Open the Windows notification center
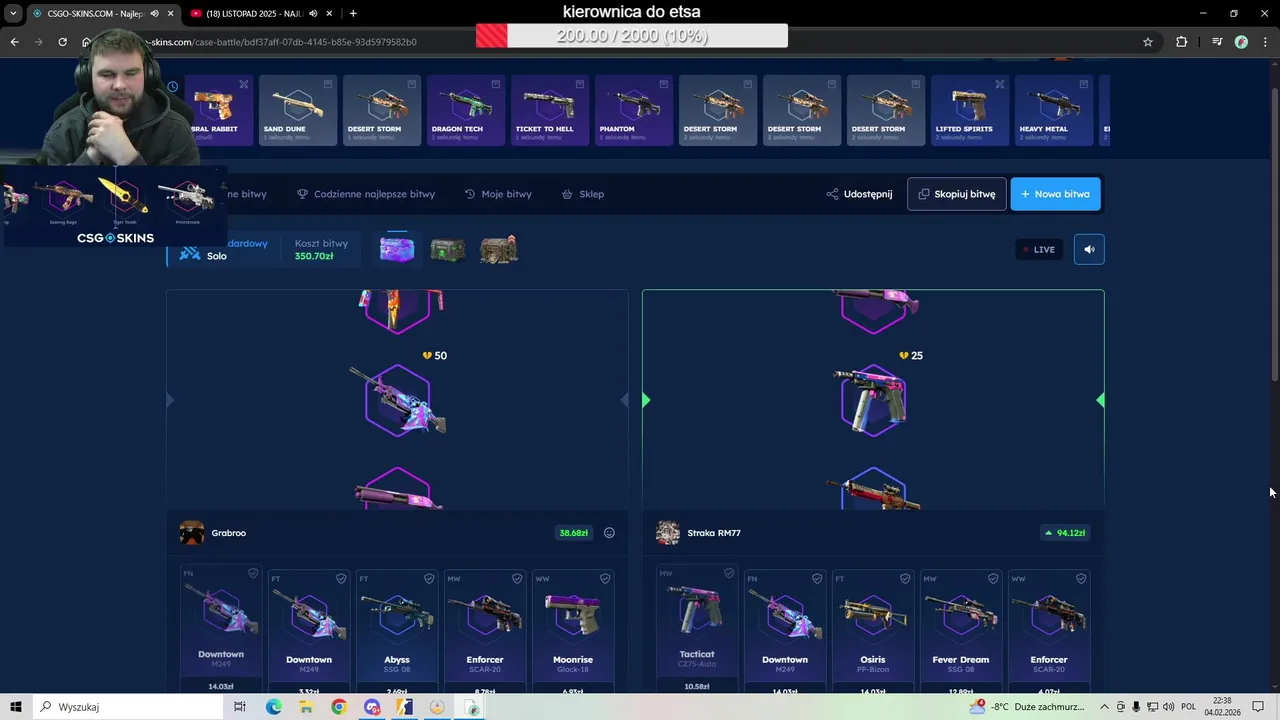Viewport: 1280px width, 720px height. coord(1258,707)
